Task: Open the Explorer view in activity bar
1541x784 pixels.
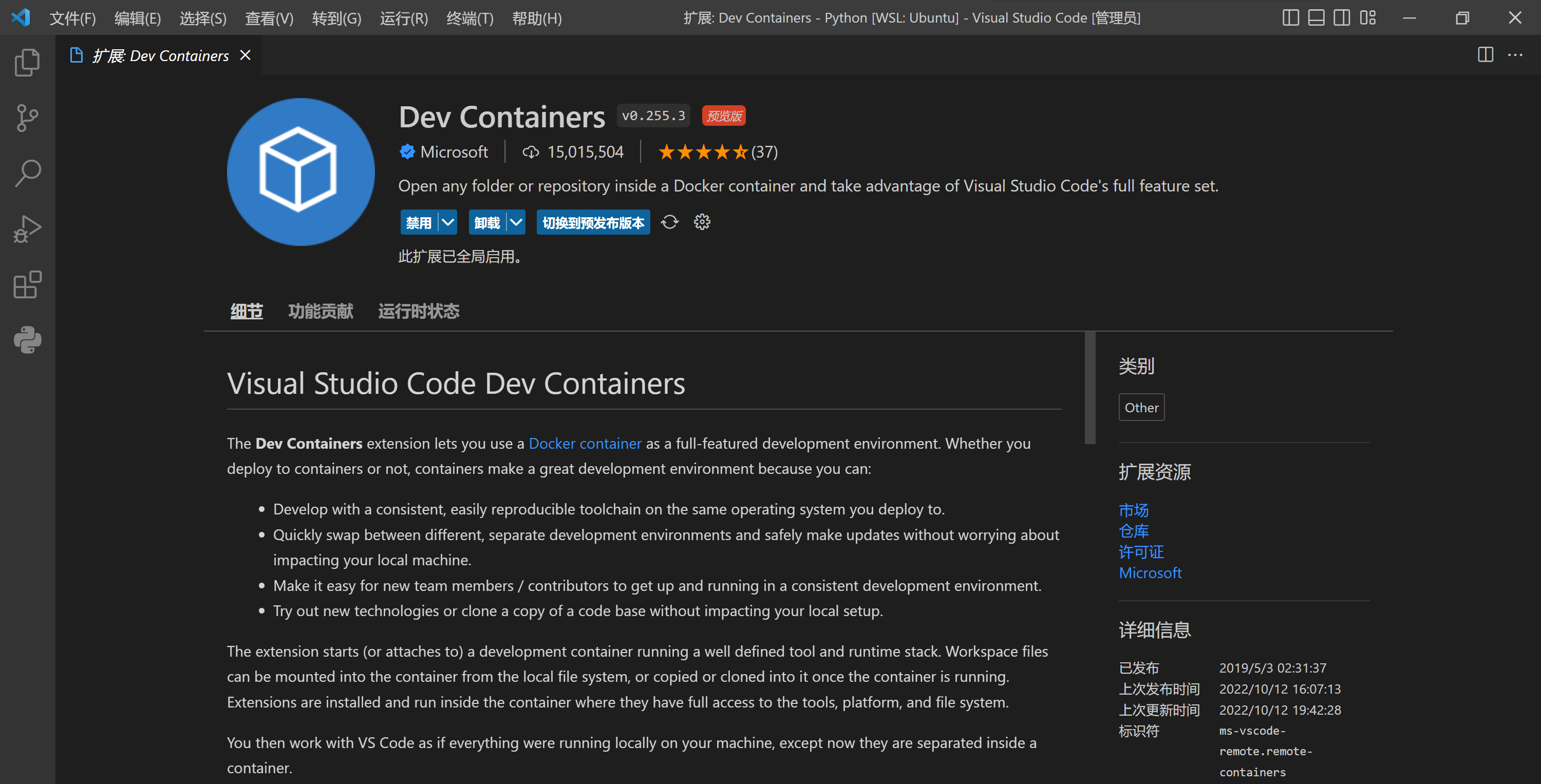Action: coord(27,62)
